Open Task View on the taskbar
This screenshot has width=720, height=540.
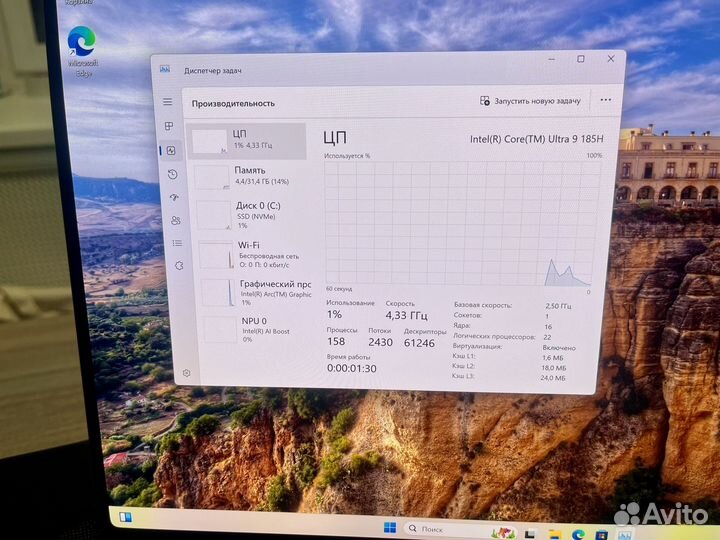(x=530, y=534)
